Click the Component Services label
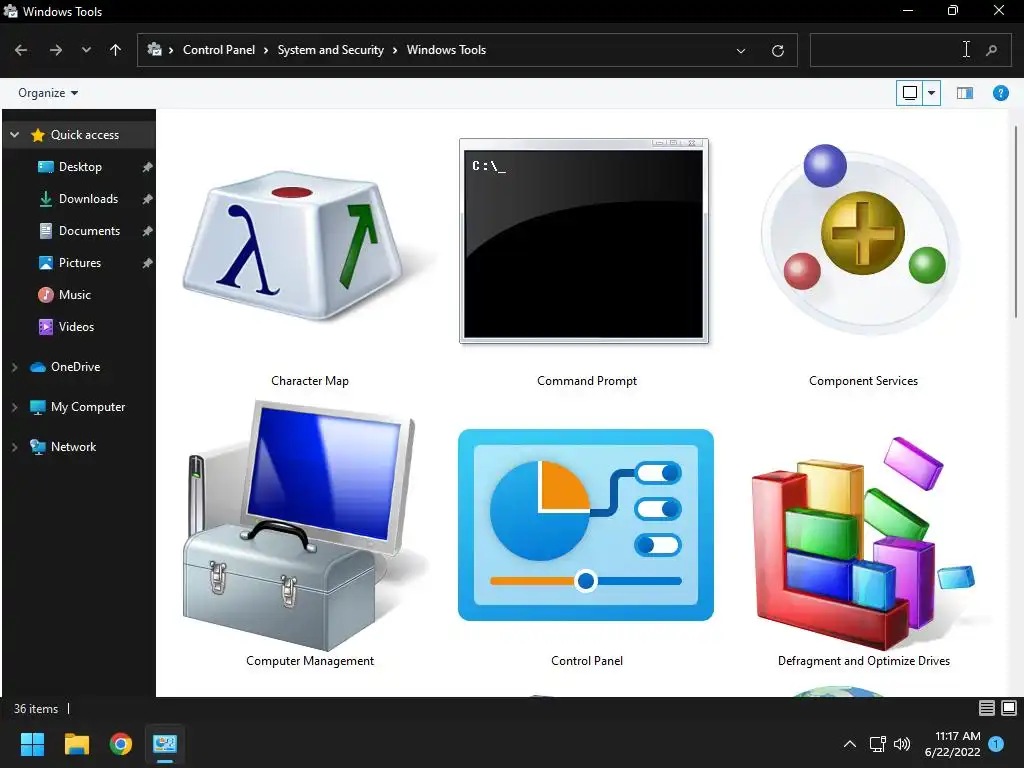The height and width of the screenshot is (768, 1024). [x=863, y=381]
